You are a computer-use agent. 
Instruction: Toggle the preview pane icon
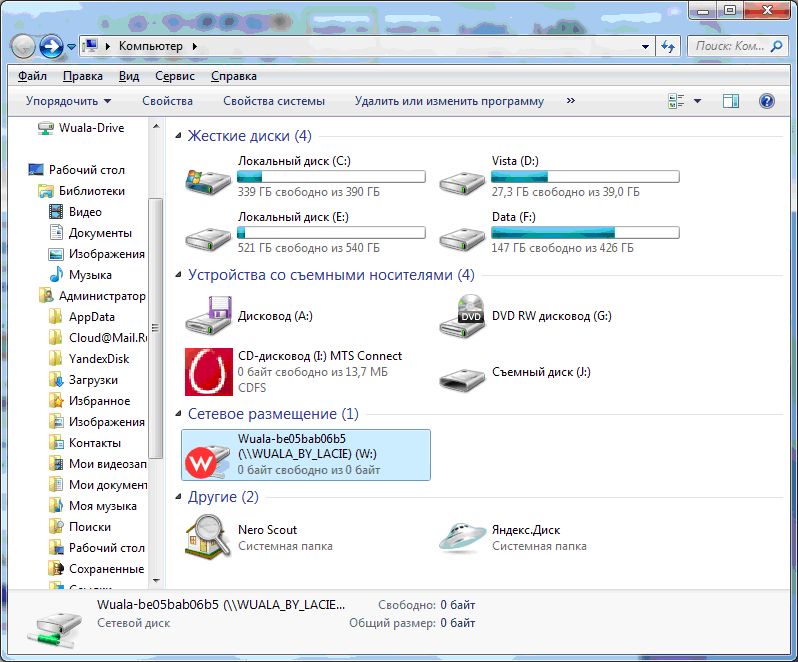point(731,101)
